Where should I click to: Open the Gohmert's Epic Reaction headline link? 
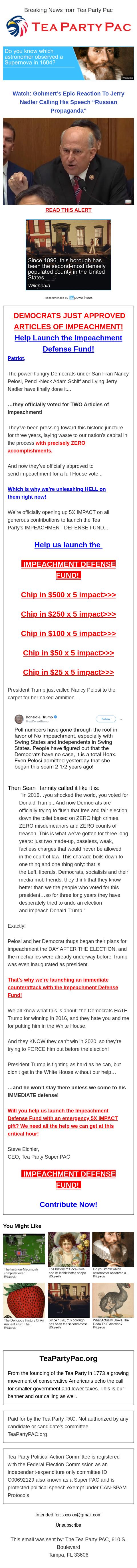tap(68, 102)
